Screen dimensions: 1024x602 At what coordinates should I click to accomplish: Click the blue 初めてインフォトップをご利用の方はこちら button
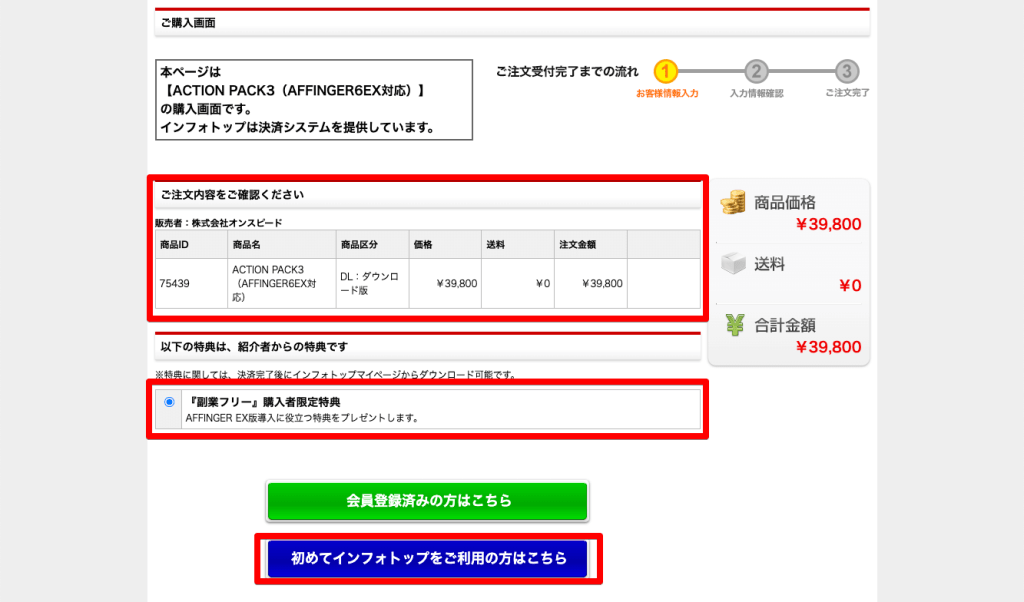tap(427, 558)
